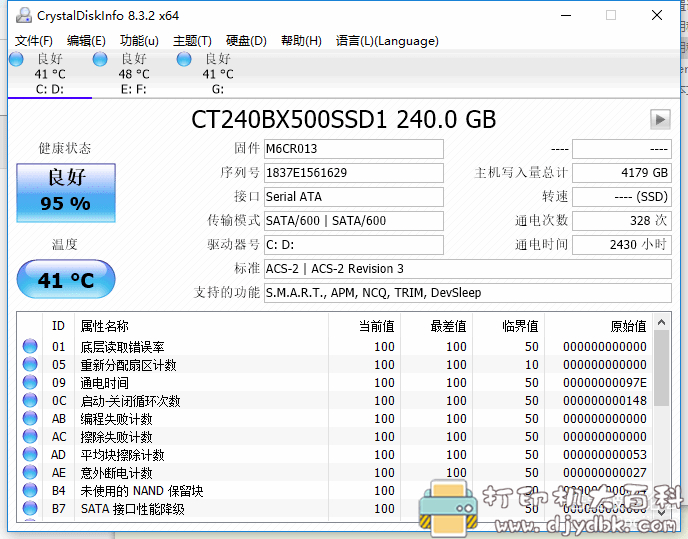The image size is (688, 539).
Task: Click status icon of row AD 平均块擦除计数
Action: [x=30, y=454]
